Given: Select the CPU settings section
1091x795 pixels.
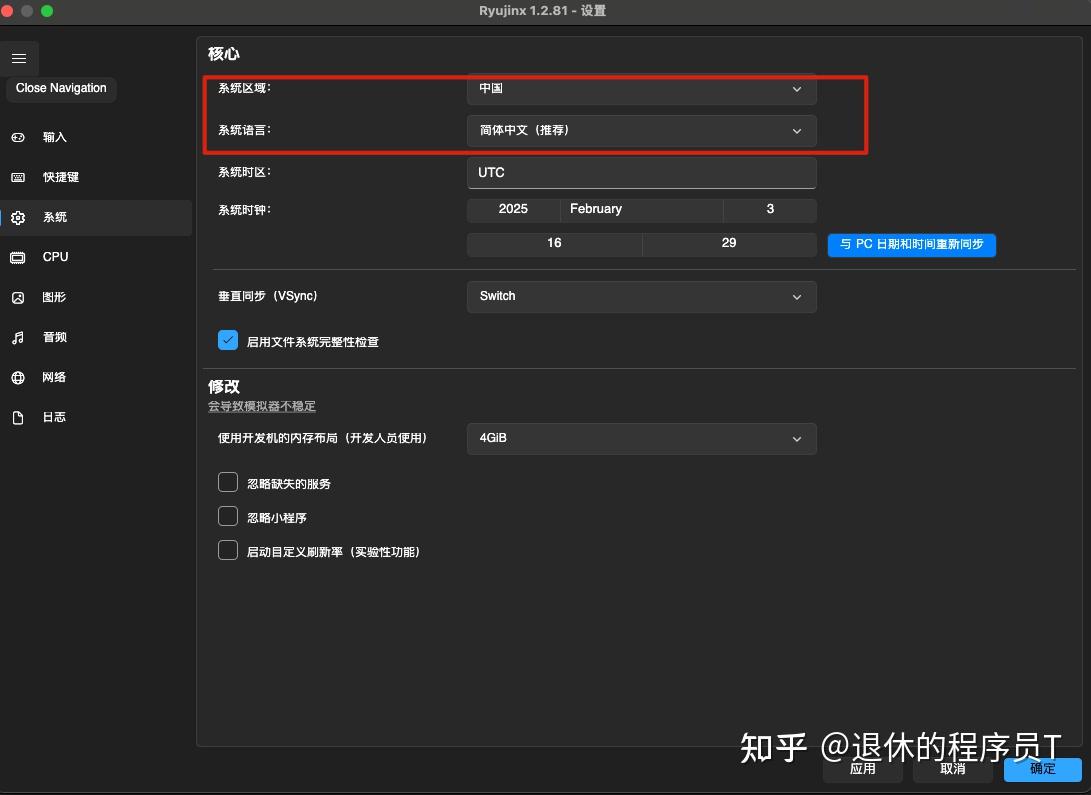Looking at the screenshot, I should (x=54, y=257).
